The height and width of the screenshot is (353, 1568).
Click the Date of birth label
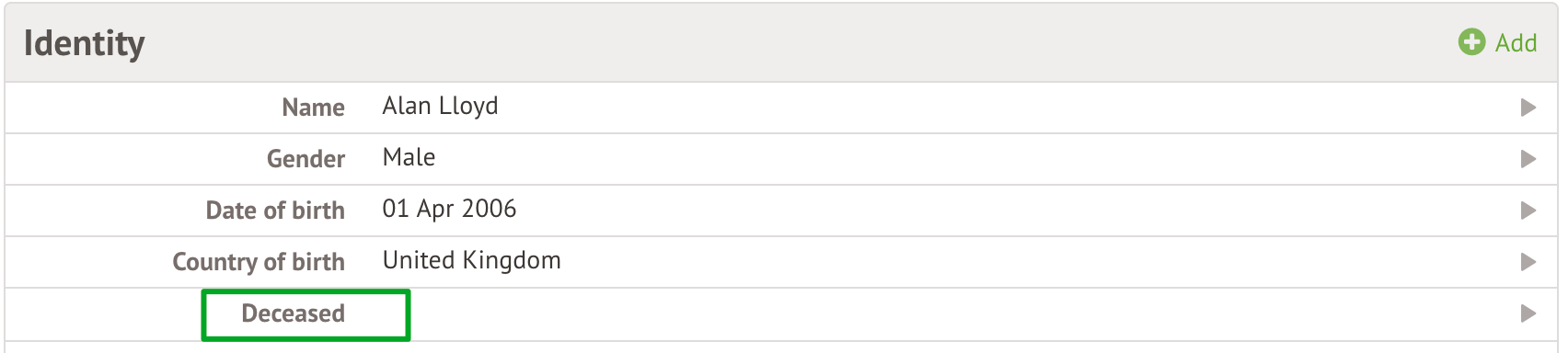coord(275,211)
